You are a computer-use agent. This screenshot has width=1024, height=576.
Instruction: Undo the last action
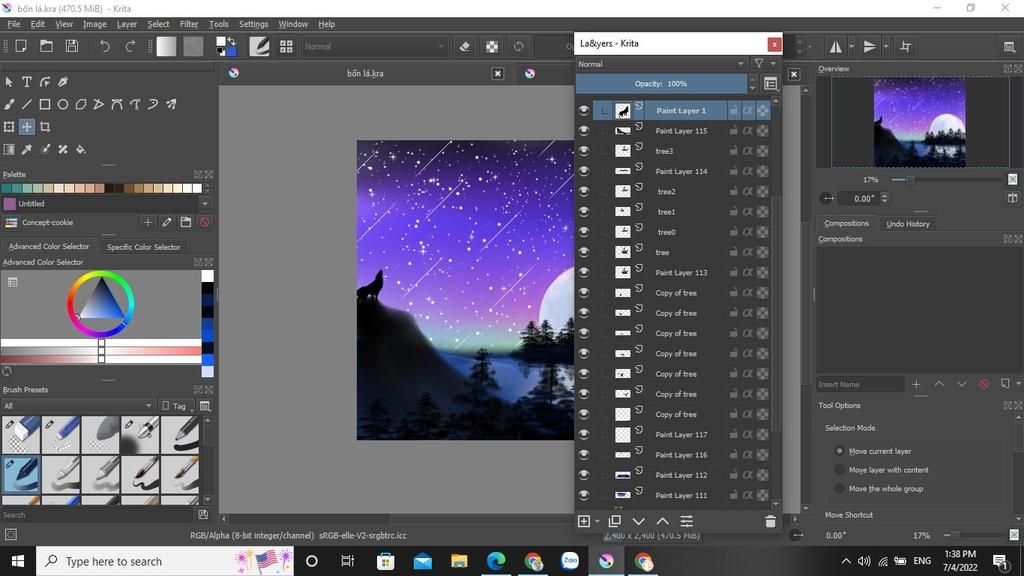point(104,46)
